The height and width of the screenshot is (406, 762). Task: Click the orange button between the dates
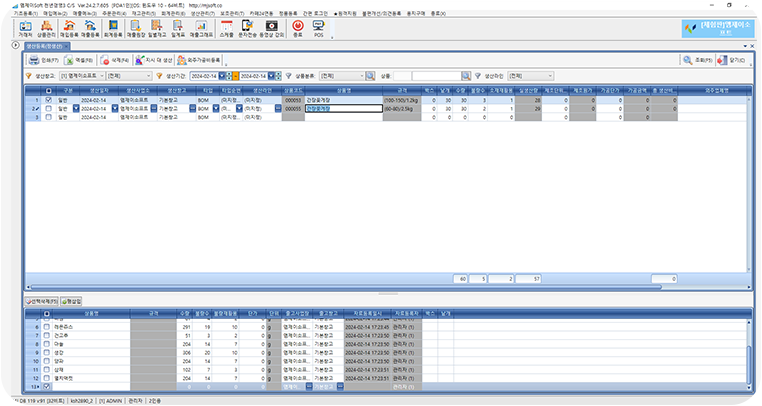(x=235, y=76)
